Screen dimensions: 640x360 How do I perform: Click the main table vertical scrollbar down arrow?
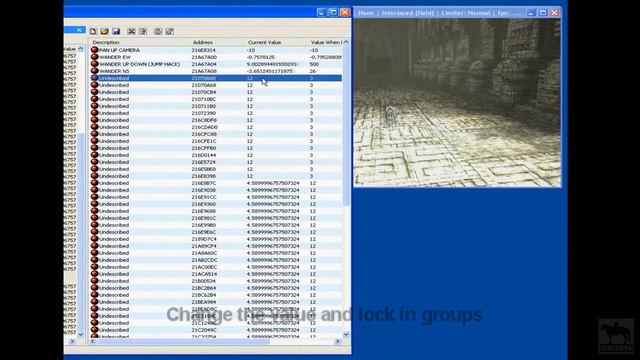click(x=346, y=334)
